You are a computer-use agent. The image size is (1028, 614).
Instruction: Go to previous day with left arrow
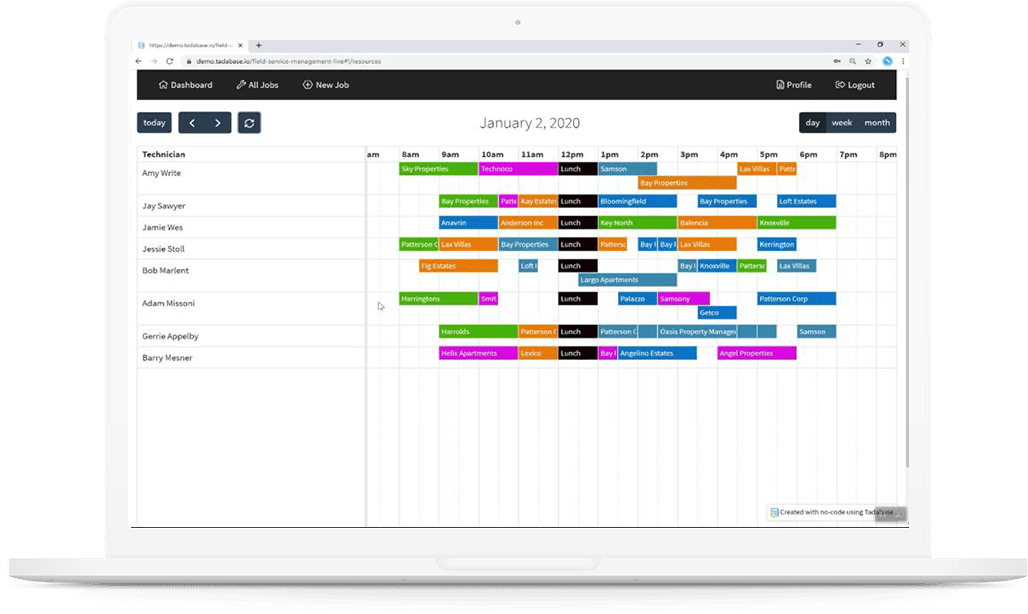(192, 123)
